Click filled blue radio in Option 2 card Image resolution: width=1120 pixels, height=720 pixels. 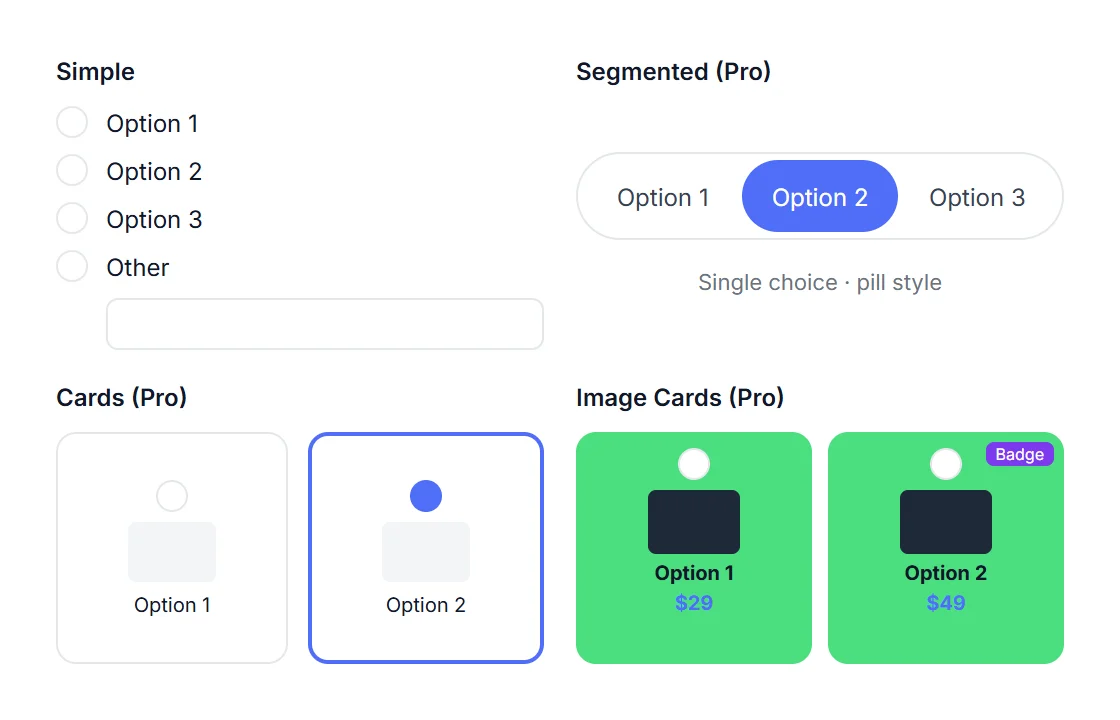tap(426, 496)
